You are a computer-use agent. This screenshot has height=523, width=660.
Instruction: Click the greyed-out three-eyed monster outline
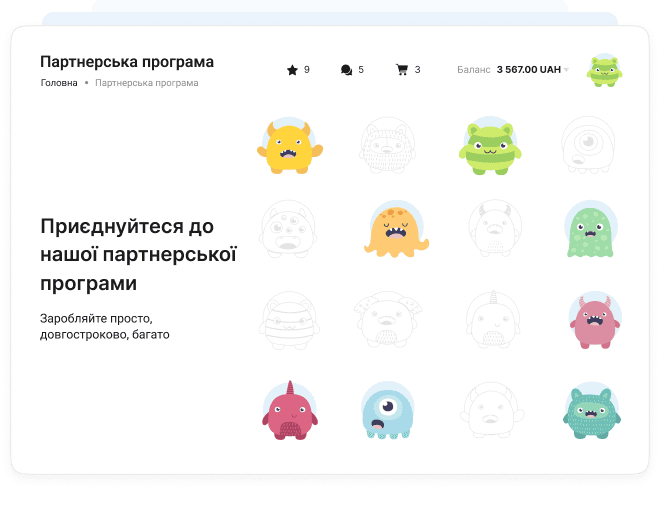click(289, 230)
